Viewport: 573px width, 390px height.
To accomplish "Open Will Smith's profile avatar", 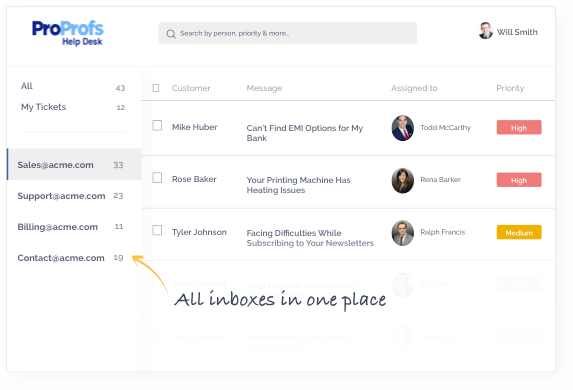I will pyautogui.click(x=486, y=31).
